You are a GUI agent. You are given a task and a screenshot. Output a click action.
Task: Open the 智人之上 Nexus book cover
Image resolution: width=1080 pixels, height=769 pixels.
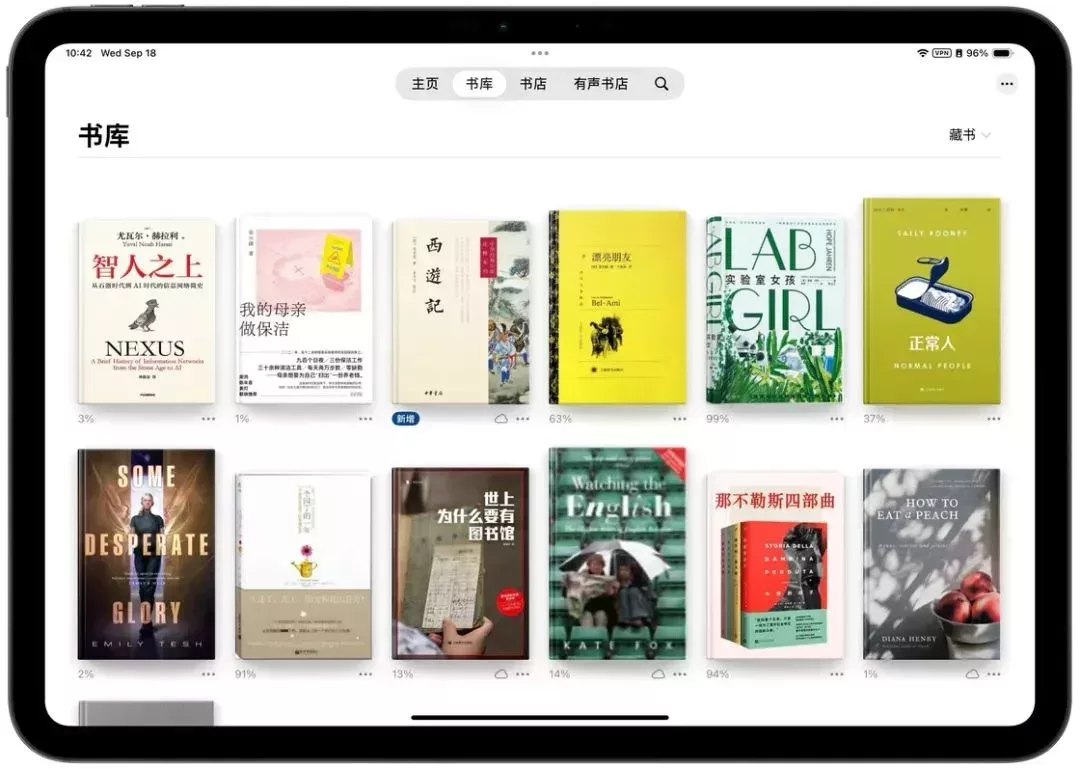(x=147, y=311)
